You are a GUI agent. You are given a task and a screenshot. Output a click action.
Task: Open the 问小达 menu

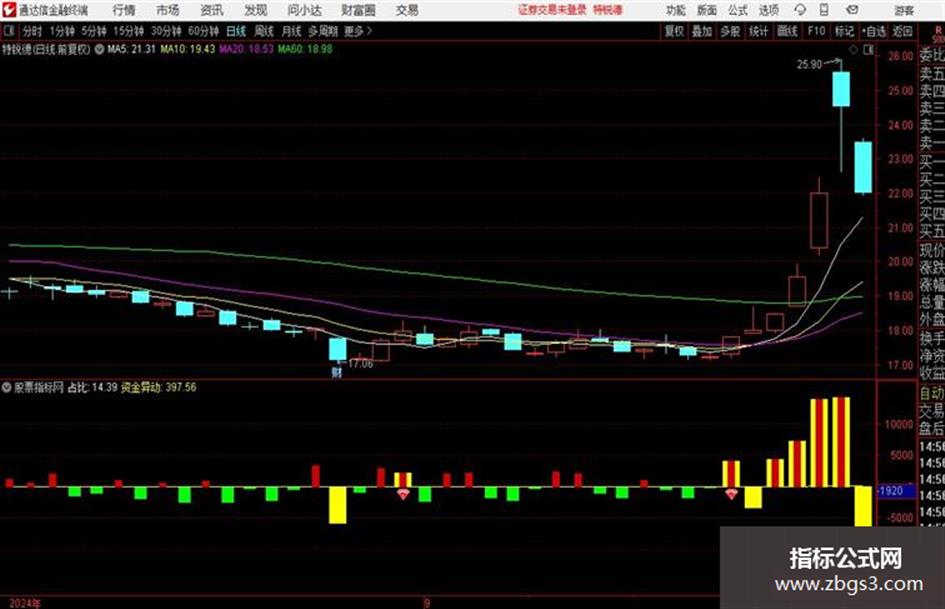(304, 10)
